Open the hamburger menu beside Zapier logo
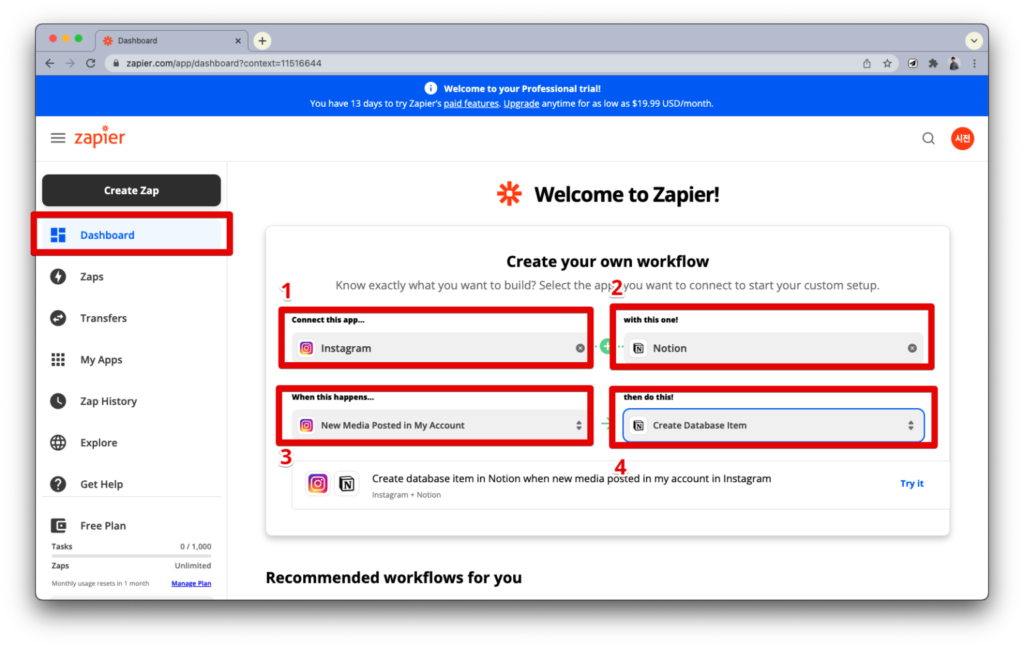The height and width of the screenshot is (647, 1024). coord(58,138)
